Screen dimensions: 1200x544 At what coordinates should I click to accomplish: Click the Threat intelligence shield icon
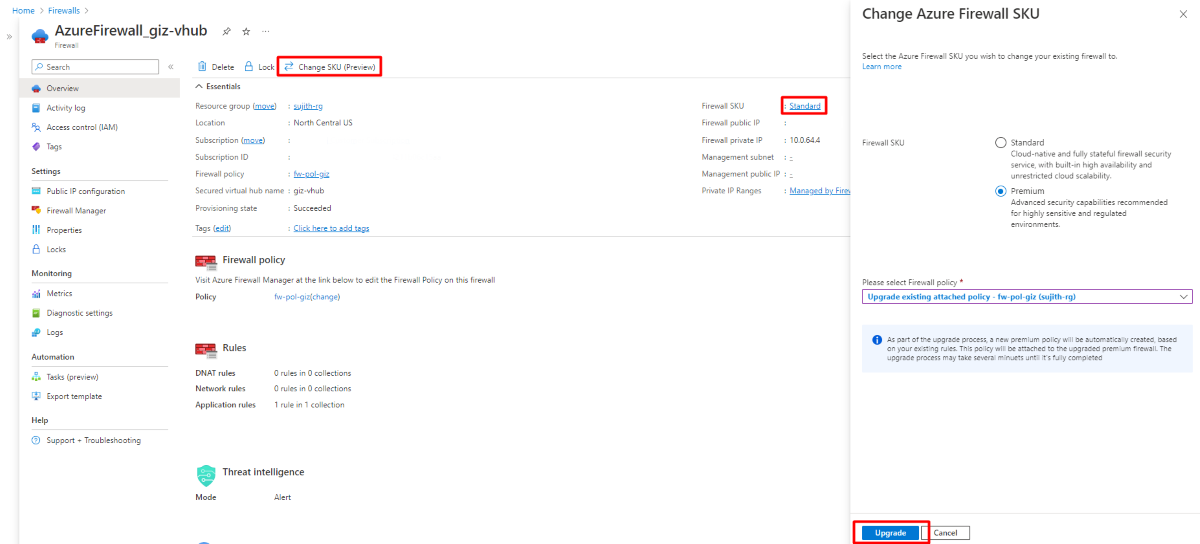pos(206,474)
